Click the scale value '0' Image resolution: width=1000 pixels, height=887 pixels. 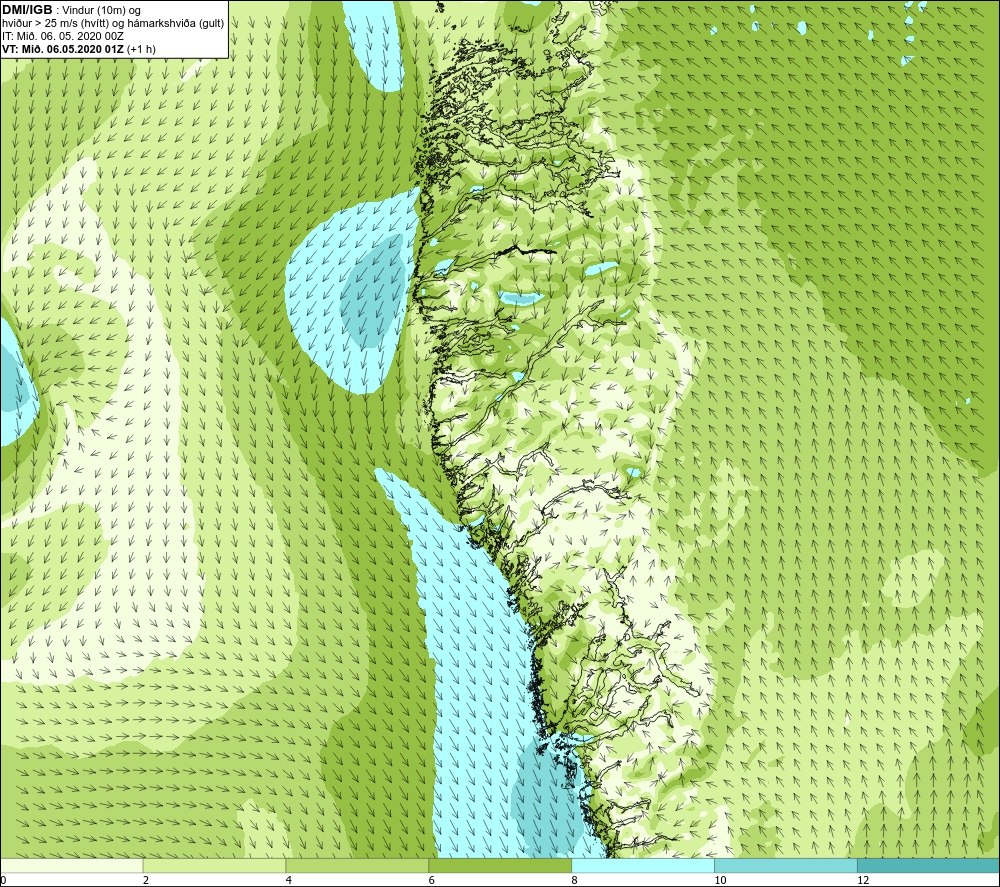[3, 881]
